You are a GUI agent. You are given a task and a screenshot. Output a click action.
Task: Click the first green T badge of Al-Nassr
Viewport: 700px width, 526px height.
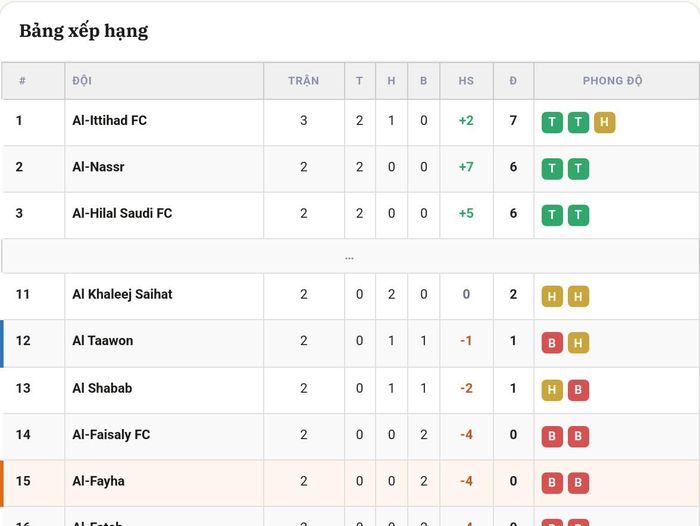pyautogui.click(x=552, y=168)
